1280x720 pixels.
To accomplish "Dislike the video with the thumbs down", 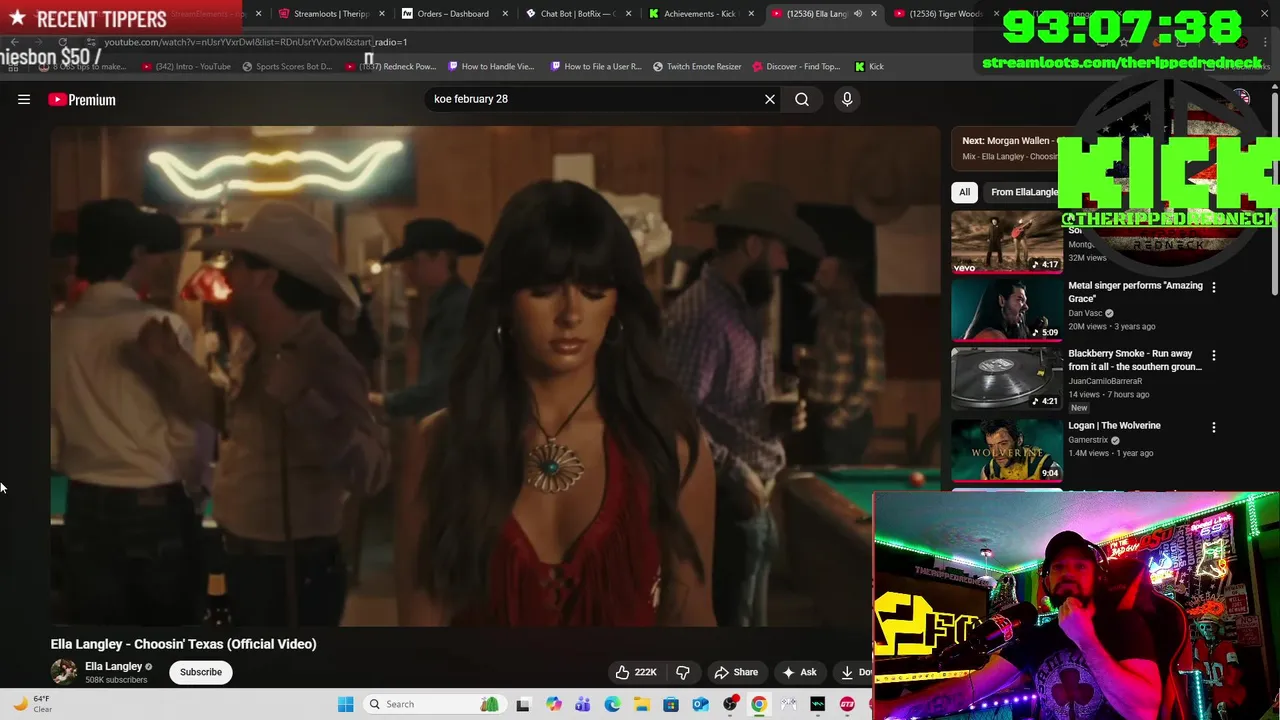I will (683, 672).
